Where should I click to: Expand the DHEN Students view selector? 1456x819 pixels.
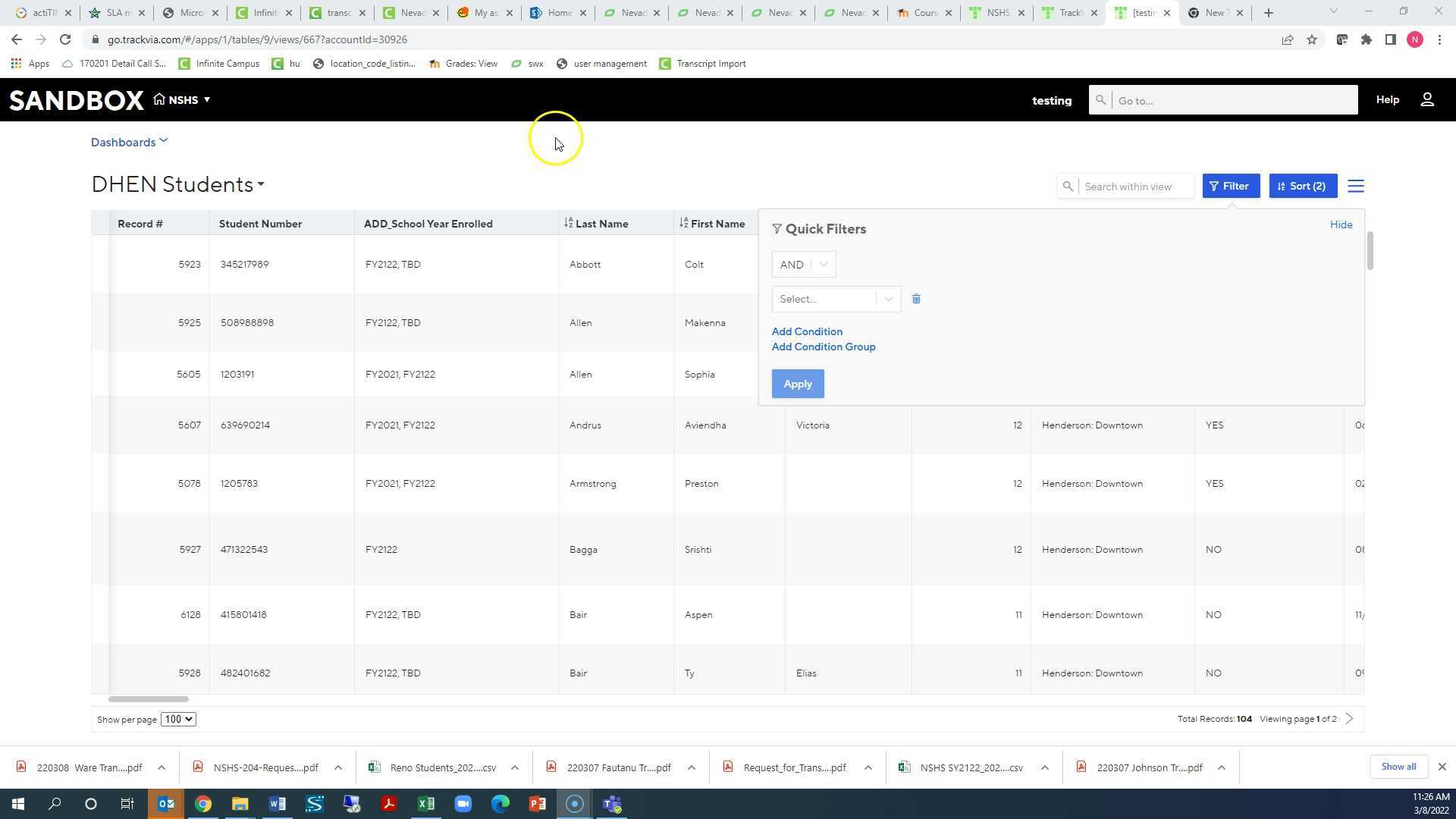260,185
